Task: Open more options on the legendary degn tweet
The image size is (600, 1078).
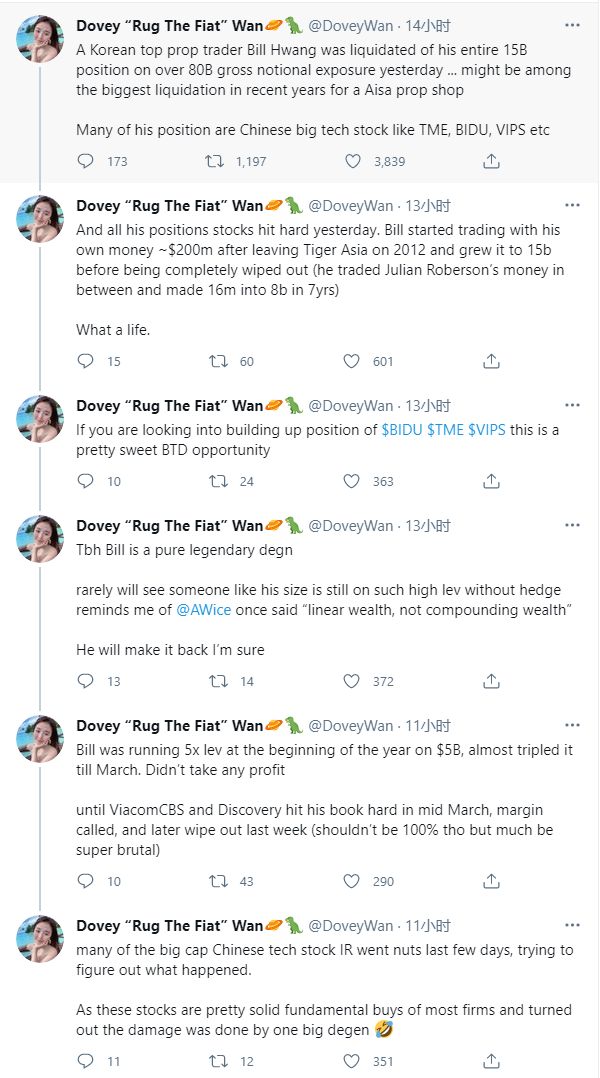Action: [572, 525]
